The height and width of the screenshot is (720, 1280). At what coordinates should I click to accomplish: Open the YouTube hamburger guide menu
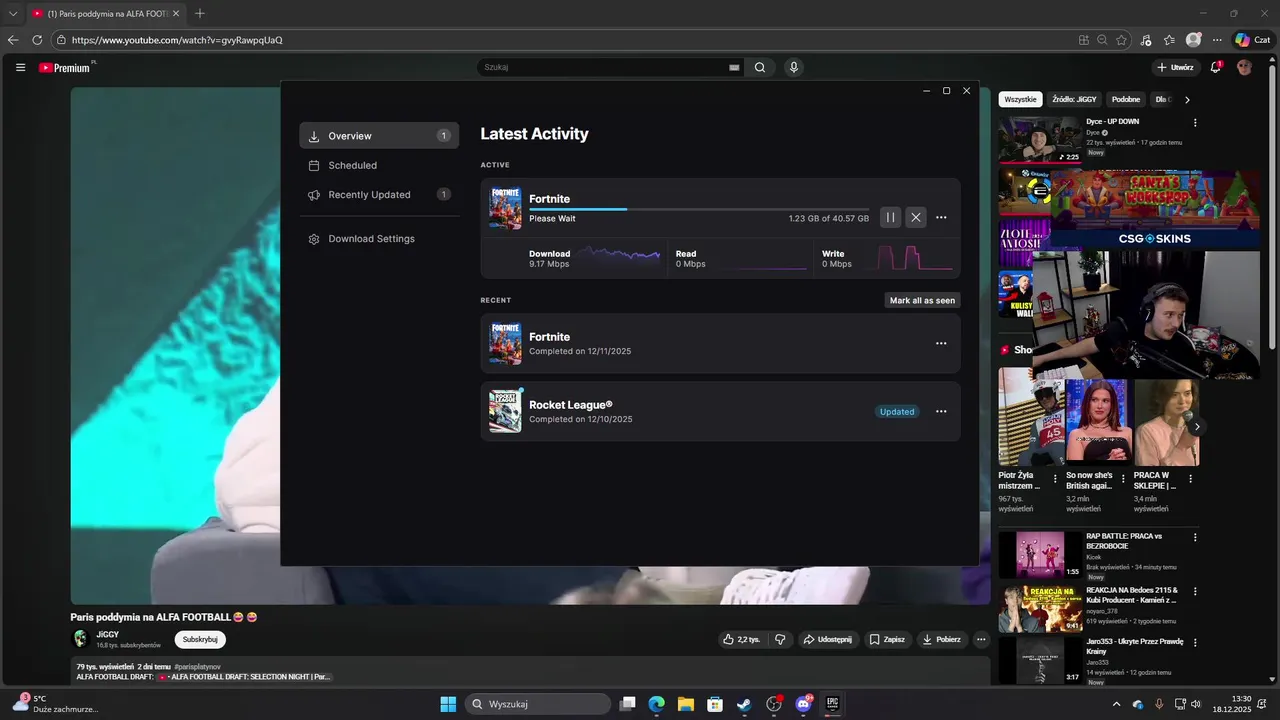click(20, 67)
